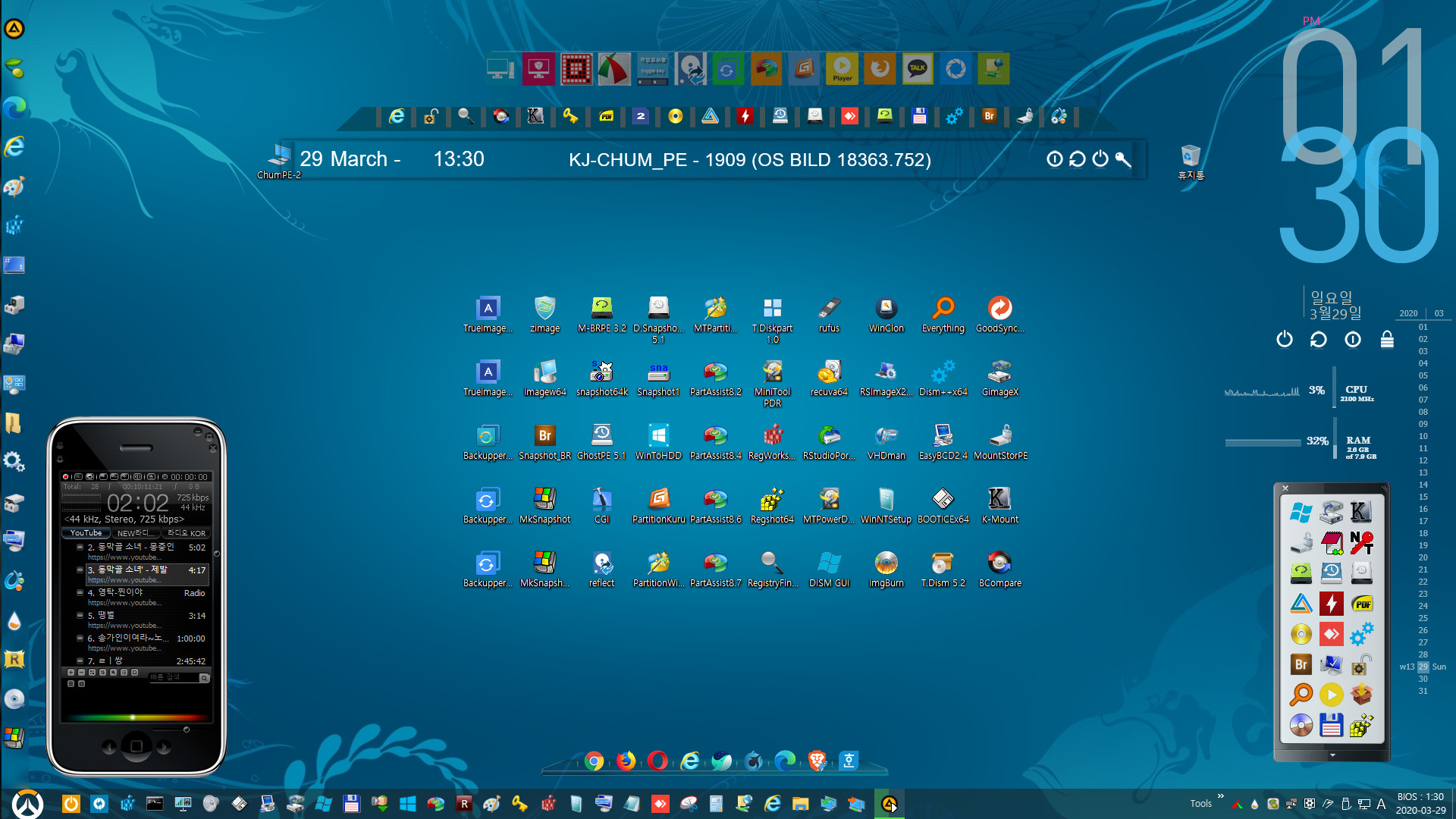Open the MiniTool PDR icon
Image resolution: width=1456 pixels, height=819 pixels.
coord(772,384)
